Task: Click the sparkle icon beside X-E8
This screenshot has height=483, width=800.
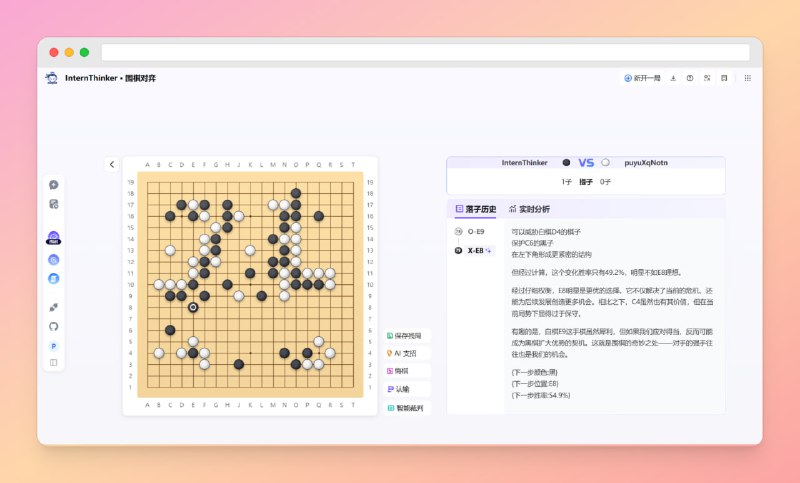Action: 488,250
